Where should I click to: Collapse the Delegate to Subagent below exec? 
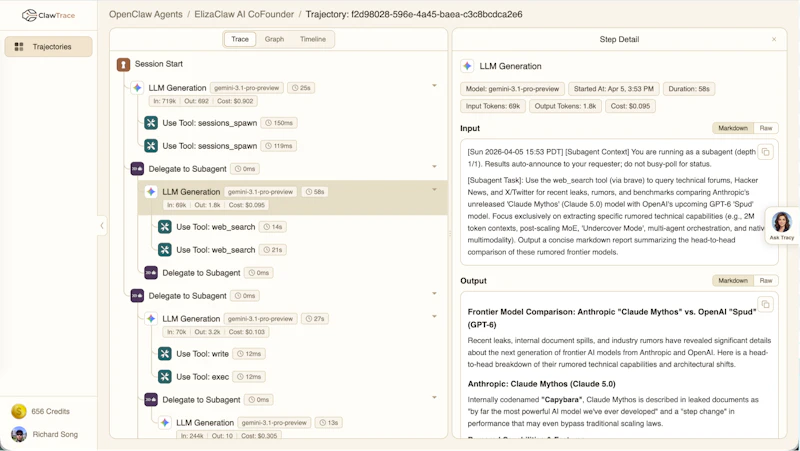coord(434,398)
